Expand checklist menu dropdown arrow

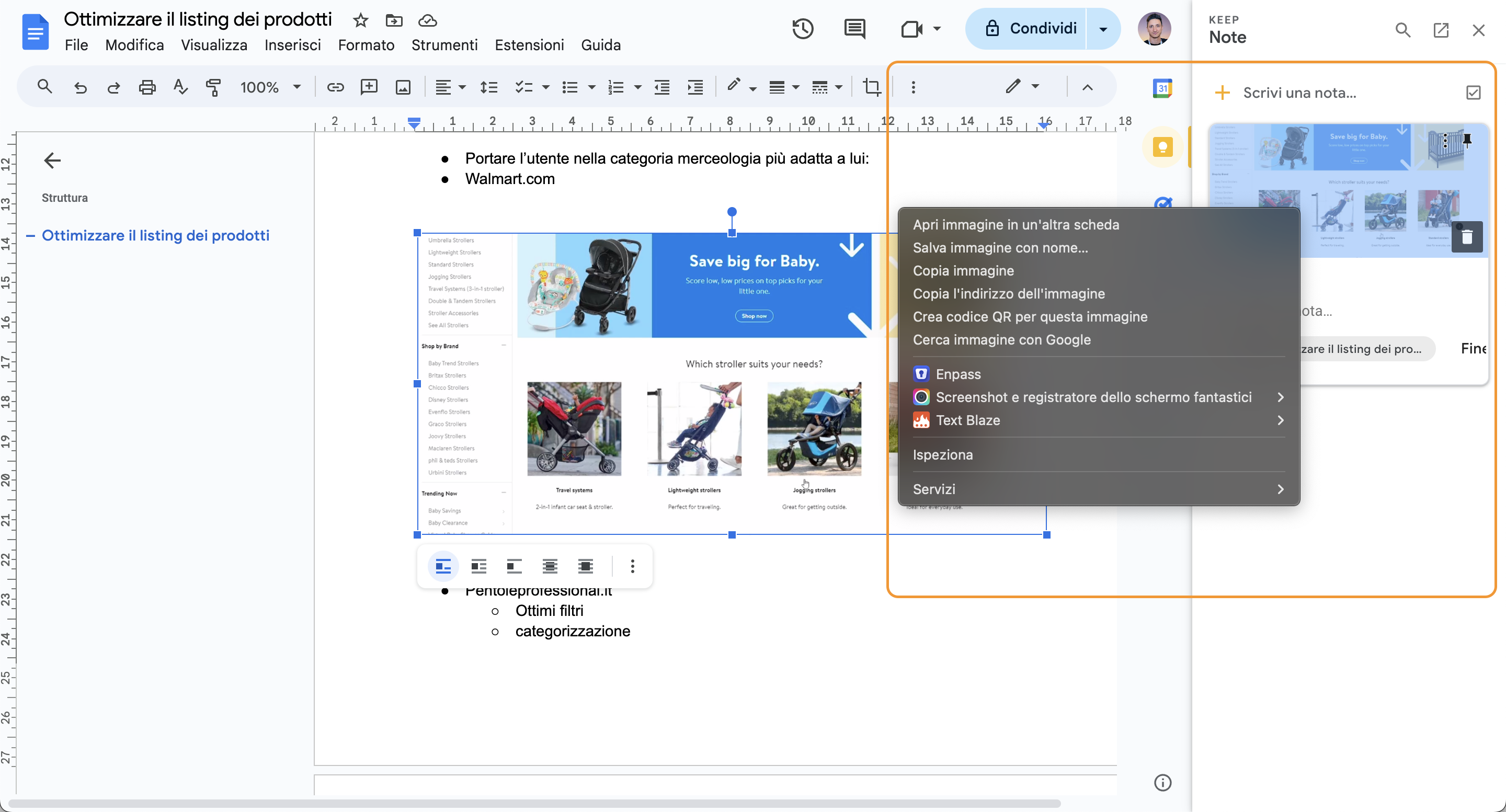[x=545, y=88]
